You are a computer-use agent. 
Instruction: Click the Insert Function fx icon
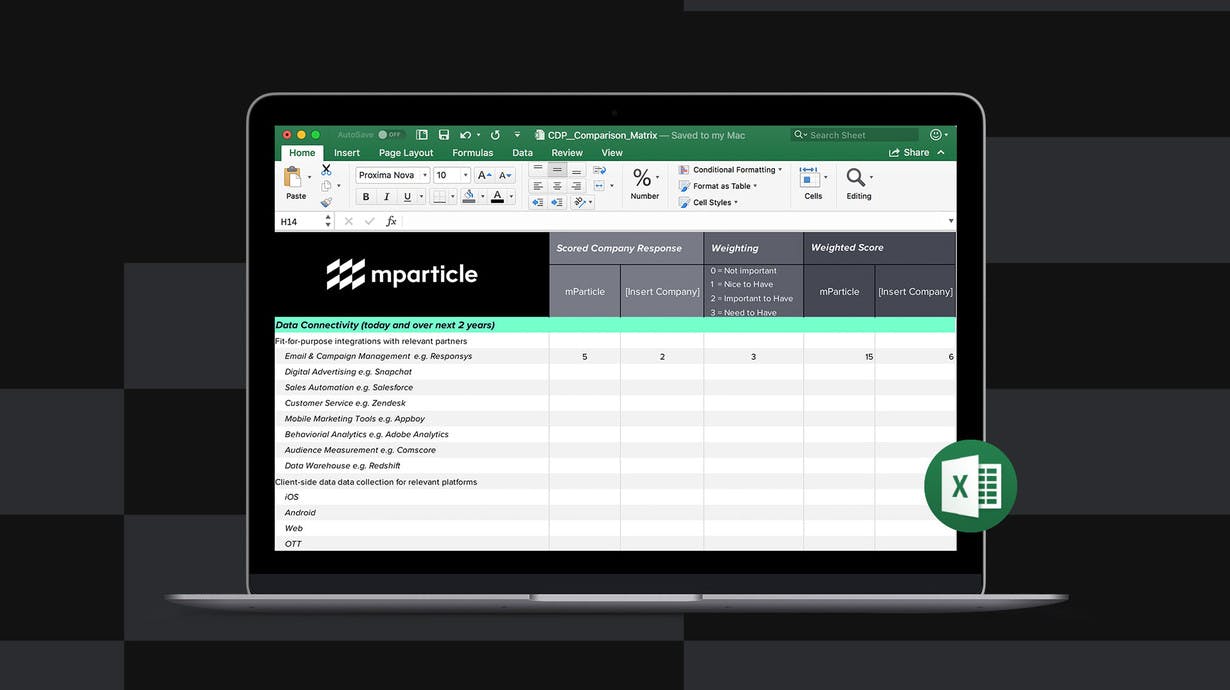391,221
